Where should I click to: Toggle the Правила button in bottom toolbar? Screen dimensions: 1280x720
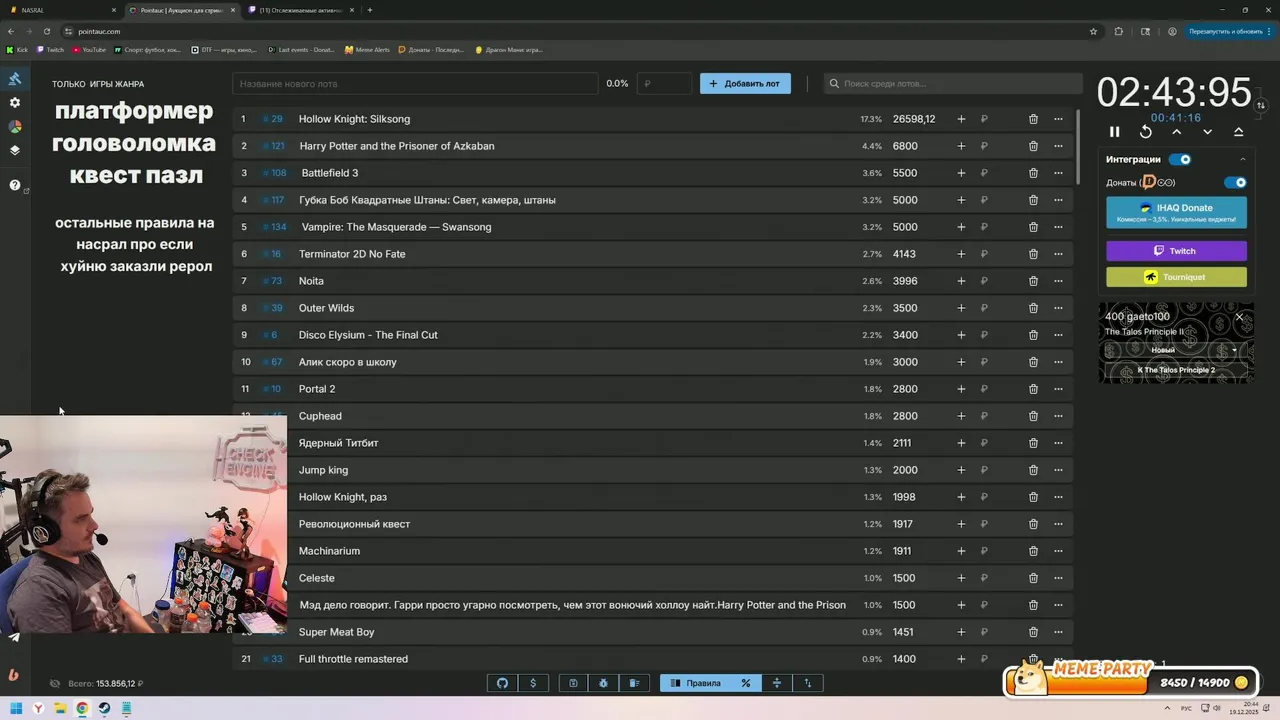click(696, 683)
